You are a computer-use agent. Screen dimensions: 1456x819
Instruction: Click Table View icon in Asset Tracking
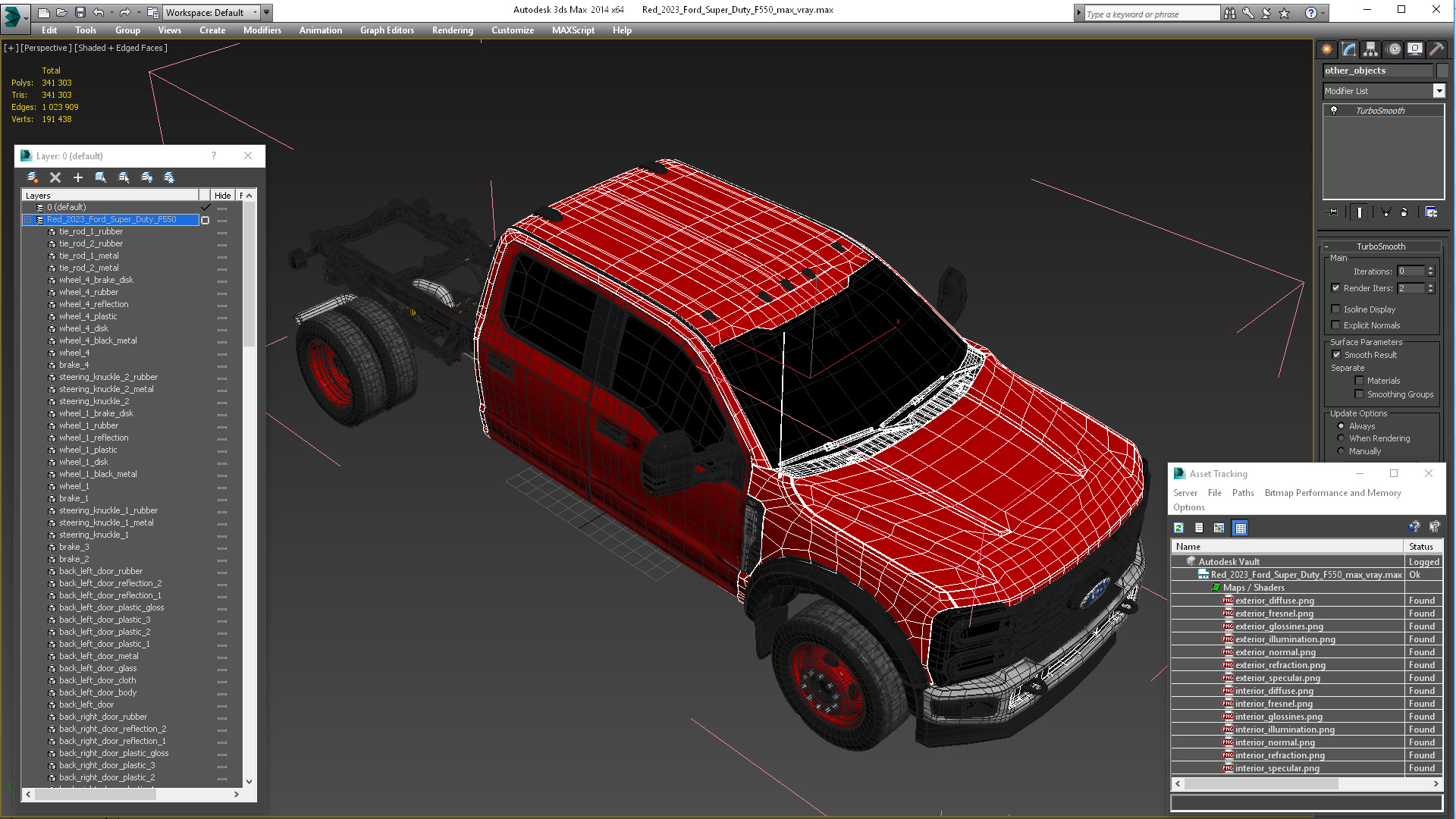tap(1241, 528)
